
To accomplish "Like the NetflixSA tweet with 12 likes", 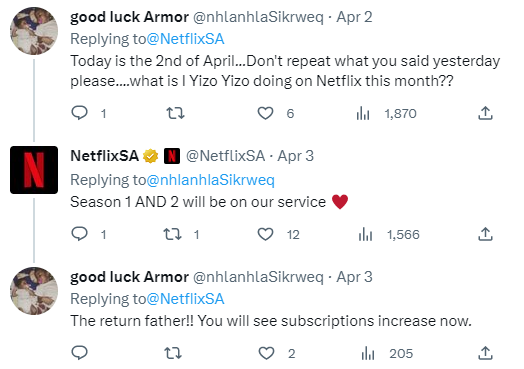I will click(265, 234).
